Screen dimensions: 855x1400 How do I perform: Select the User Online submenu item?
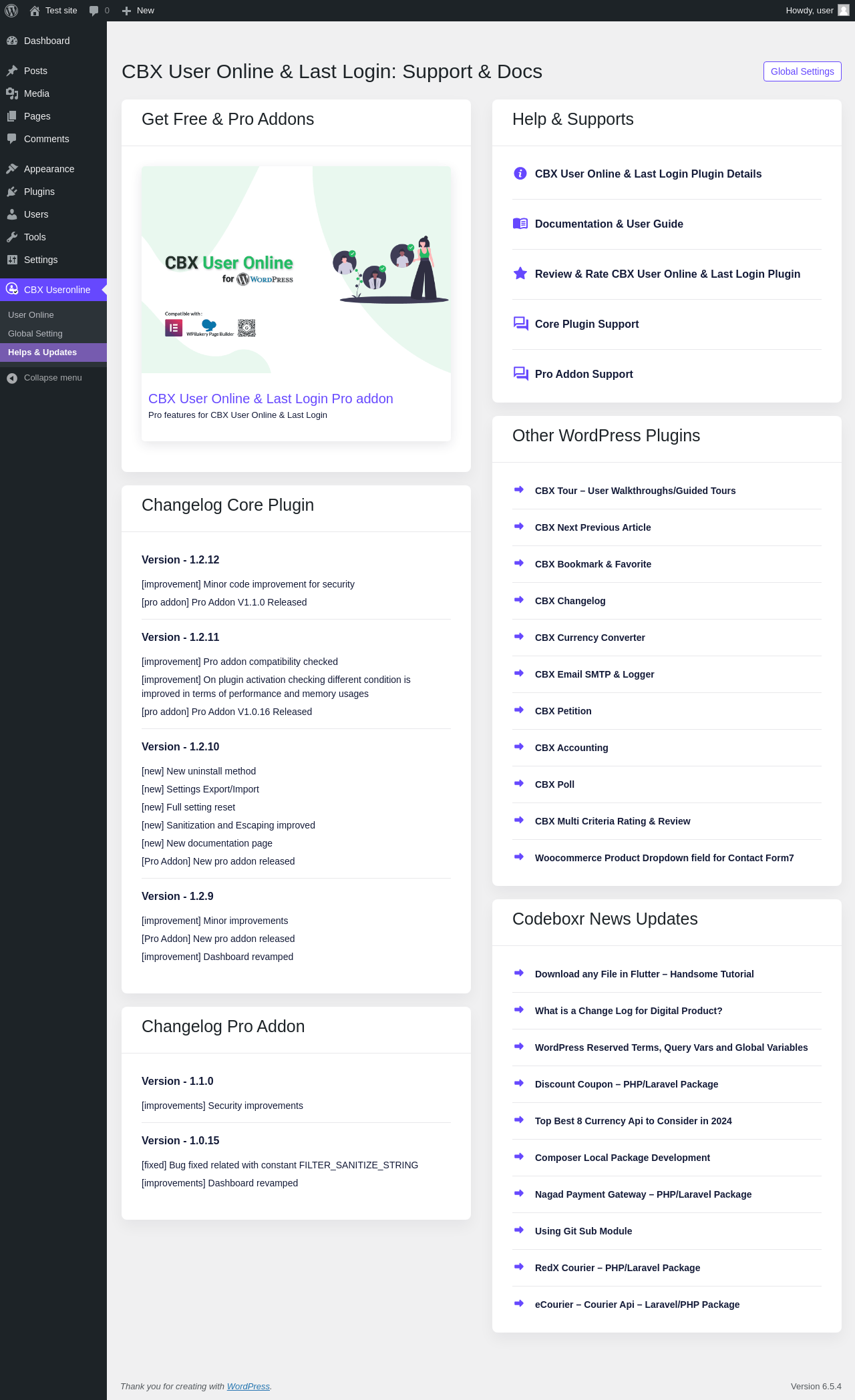[x=53, y=315]
